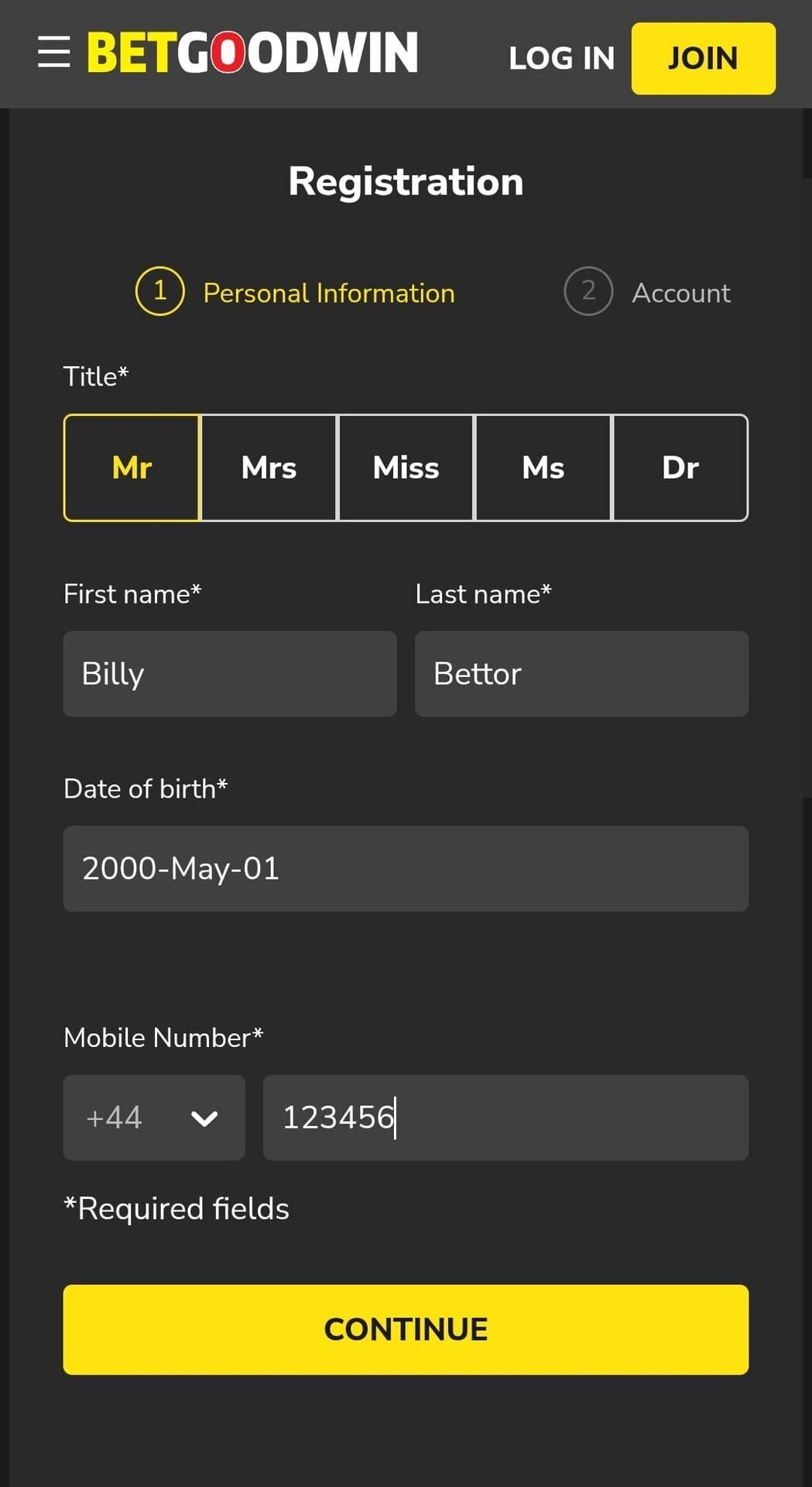Open the Date of birth picker
This screenshot has height=1487, width=812.
[x=406, y=868]
